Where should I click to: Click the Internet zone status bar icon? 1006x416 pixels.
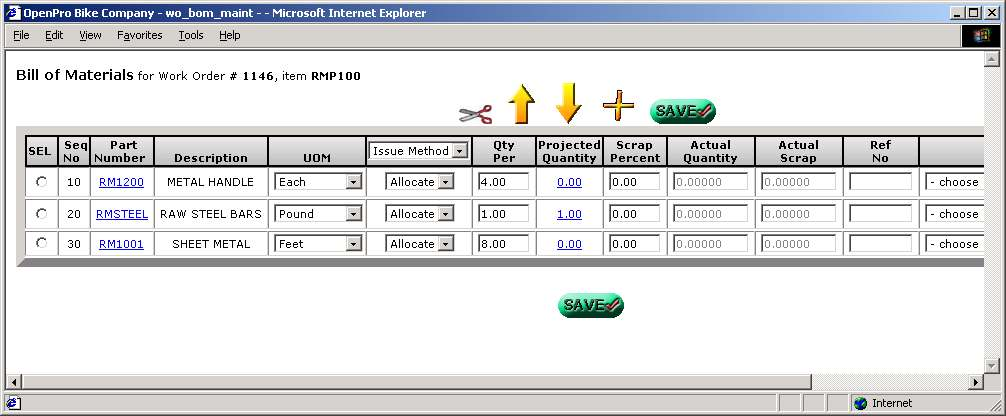[x=859, y=403]
